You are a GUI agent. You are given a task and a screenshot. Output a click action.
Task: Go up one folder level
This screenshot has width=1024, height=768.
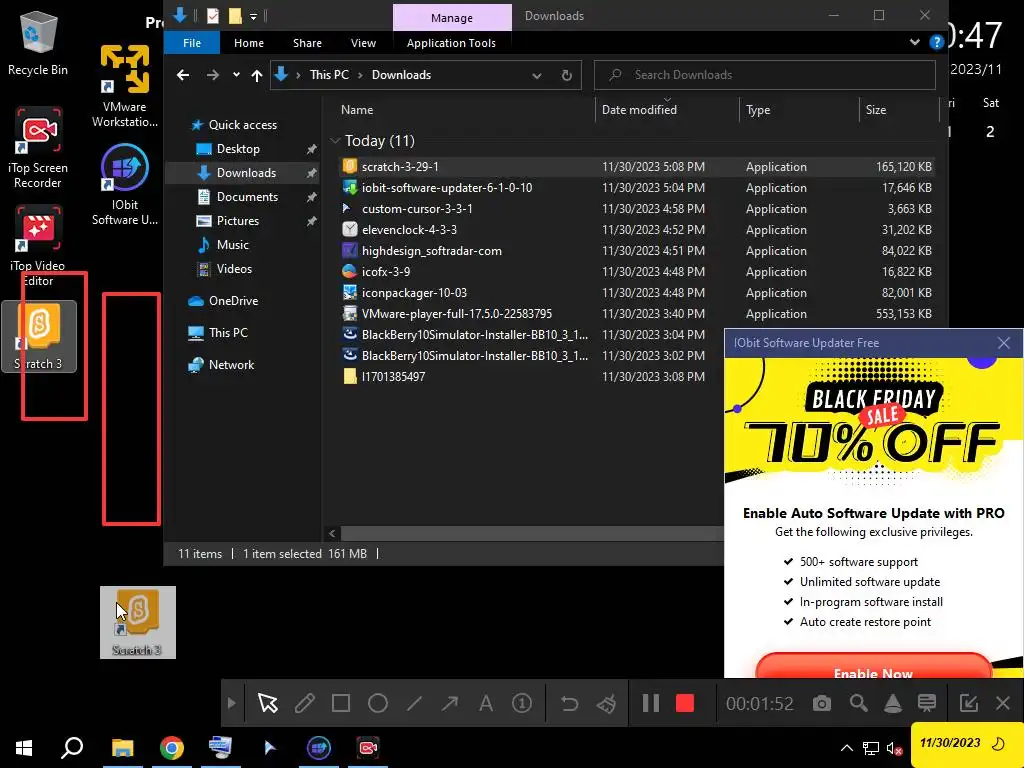click(x=257, y=75)
